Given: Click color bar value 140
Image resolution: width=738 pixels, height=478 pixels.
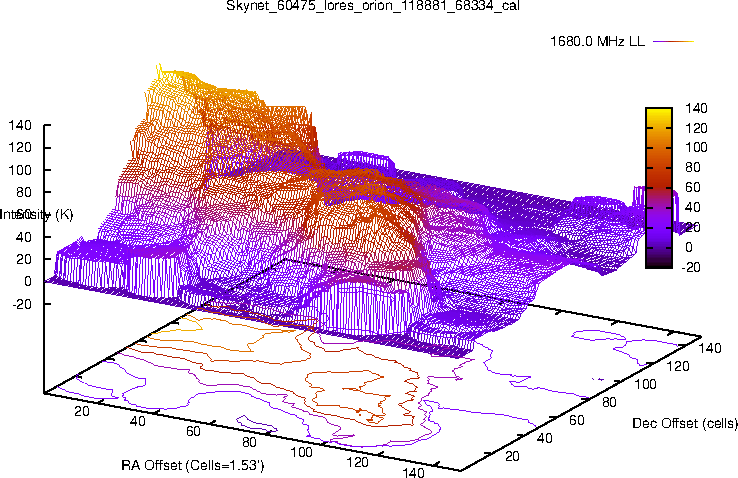Looking at the screenshot, I should tap(696, 108).
